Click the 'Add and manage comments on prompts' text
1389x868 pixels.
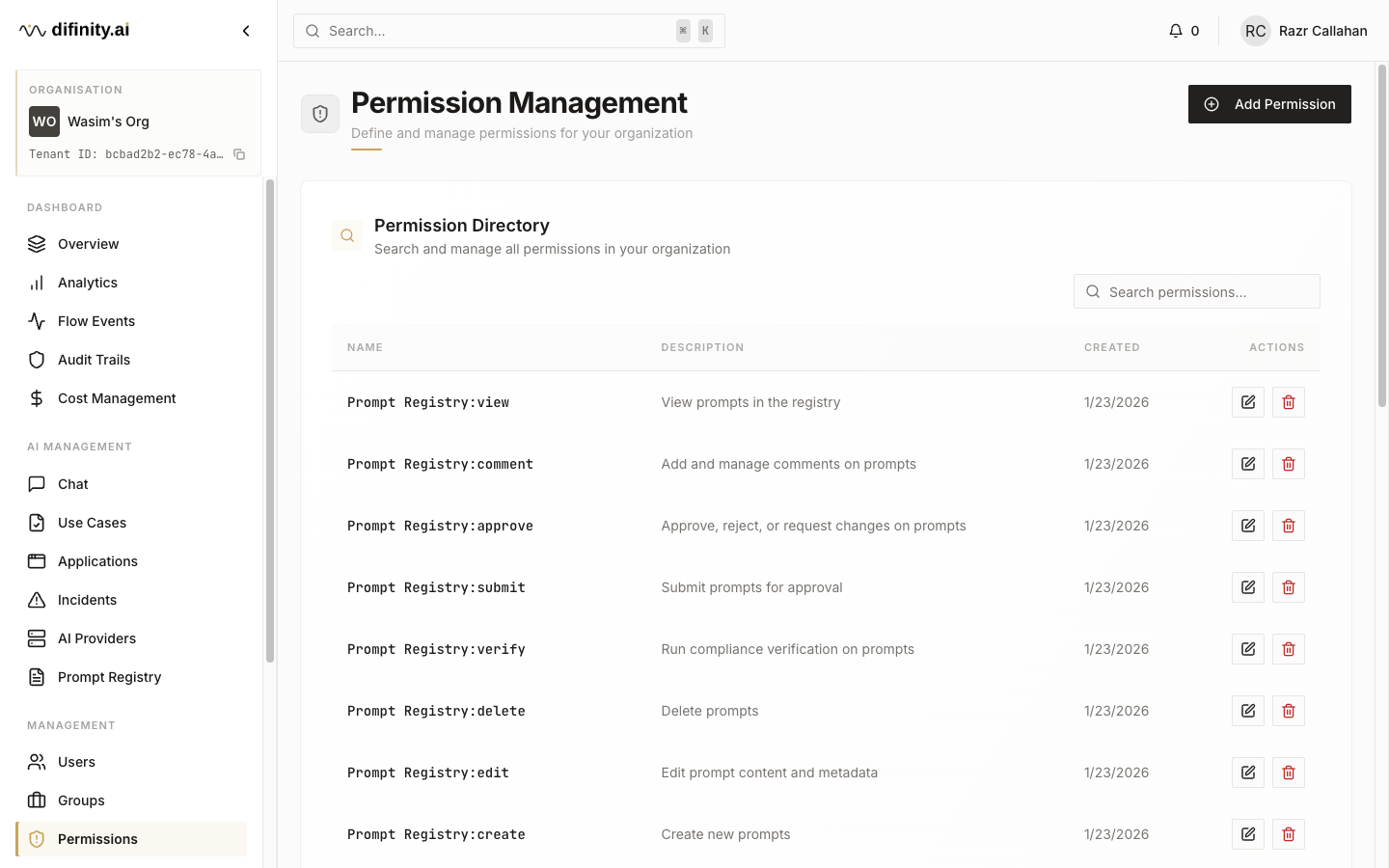pyautogui.click(x=788, y=464)
